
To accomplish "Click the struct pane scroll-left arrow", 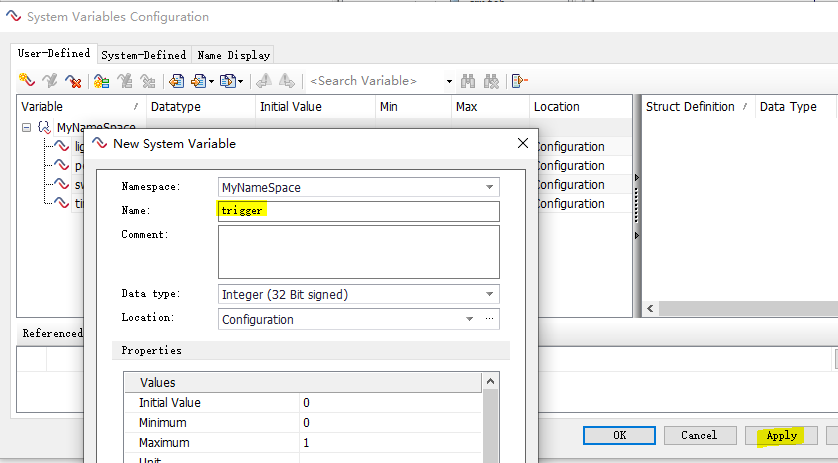I will click(x=650, y=308).
